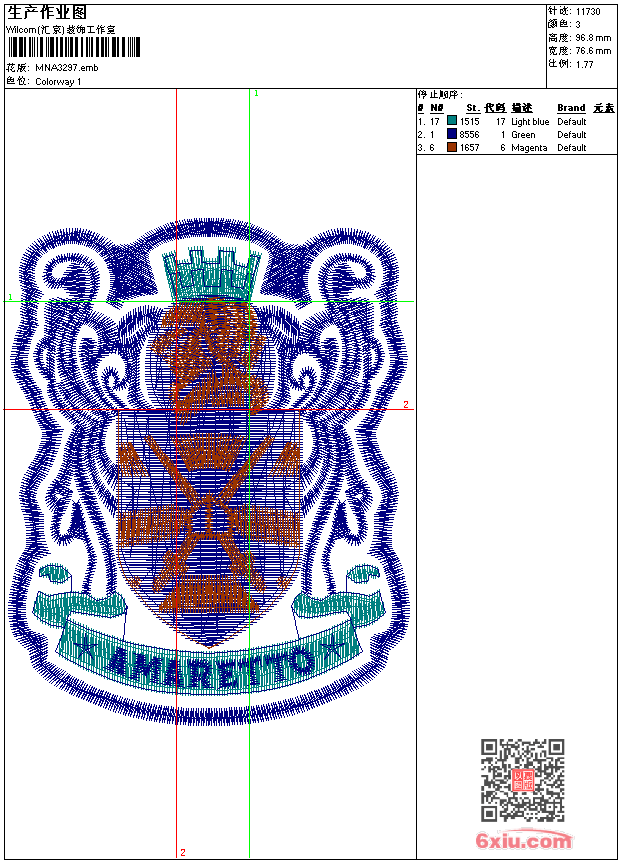The height and width of the screenshot is (860, 620).
Task: Select the Green description cell
Action: pos(523,135)
